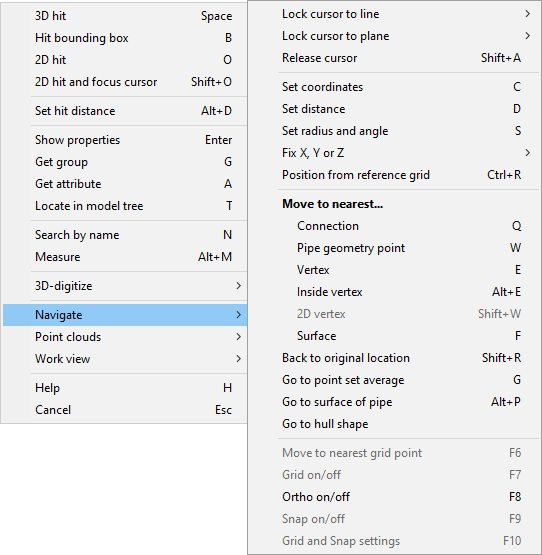This screenshot has width=542, height=555.
Task: Expand the Point clouds submenu
Action: click(x=125, y=337)
